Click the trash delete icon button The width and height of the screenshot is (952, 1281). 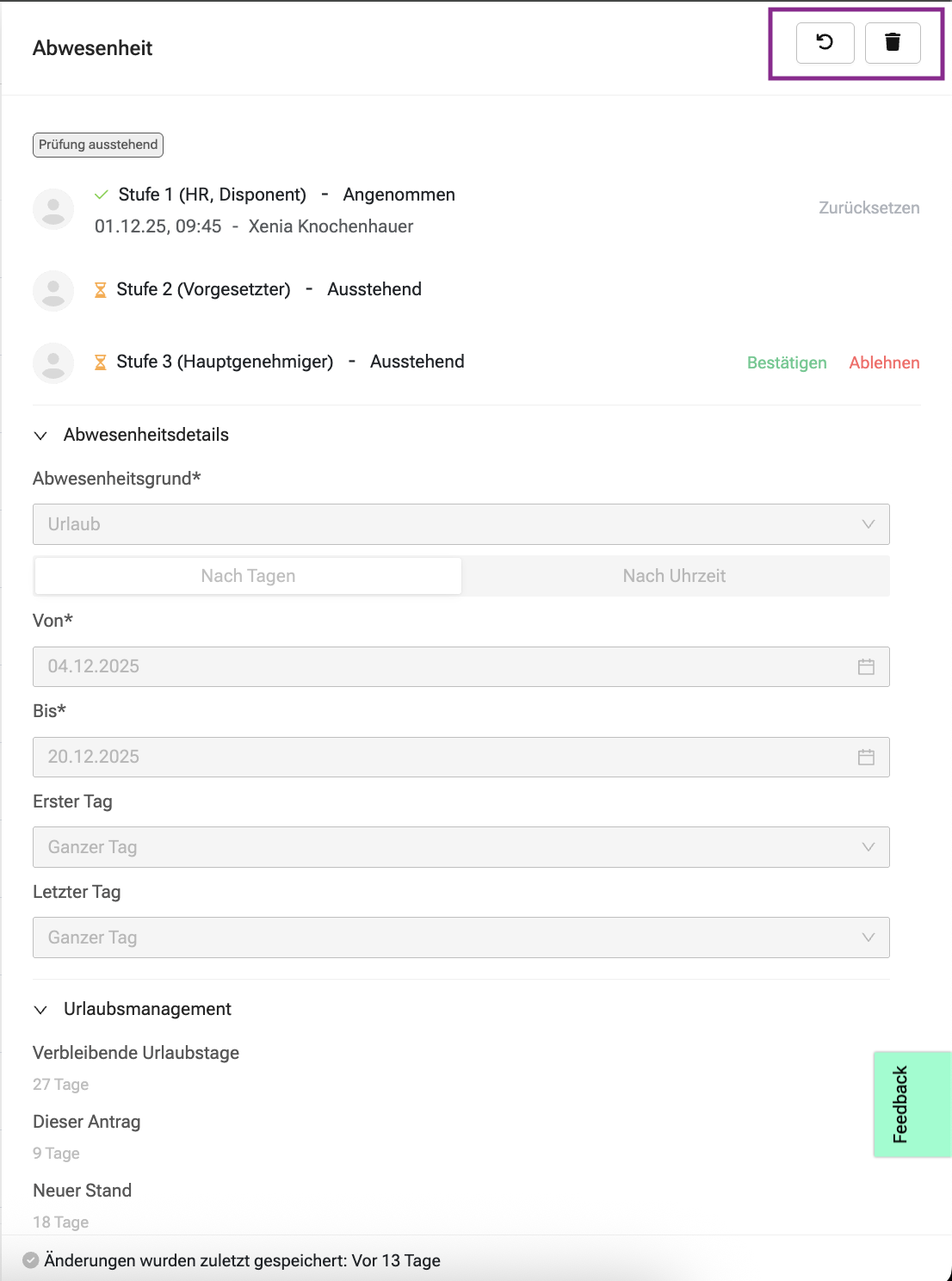coord(893,42)
